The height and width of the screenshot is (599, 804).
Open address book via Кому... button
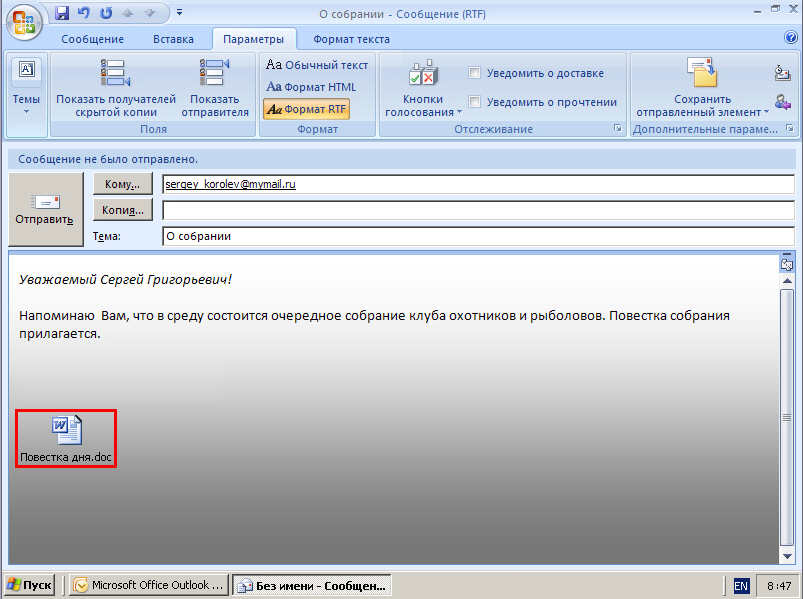(123, 184)
